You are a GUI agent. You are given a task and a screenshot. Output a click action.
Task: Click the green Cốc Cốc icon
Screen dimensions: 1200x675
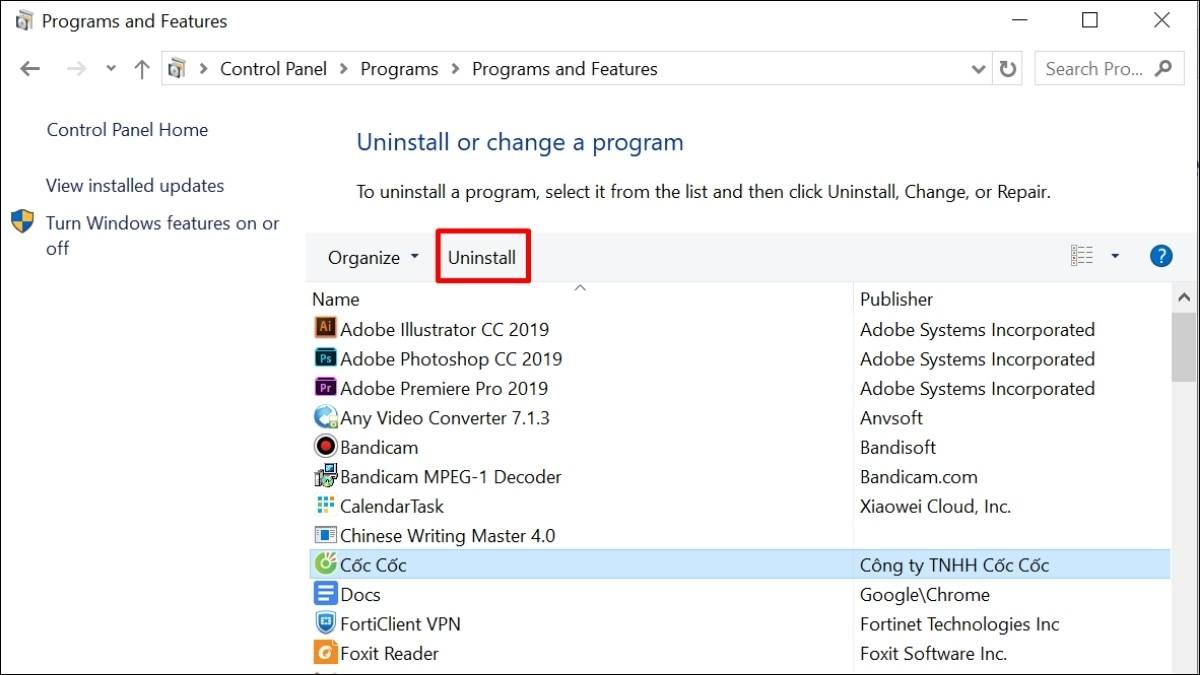[325, 564]
